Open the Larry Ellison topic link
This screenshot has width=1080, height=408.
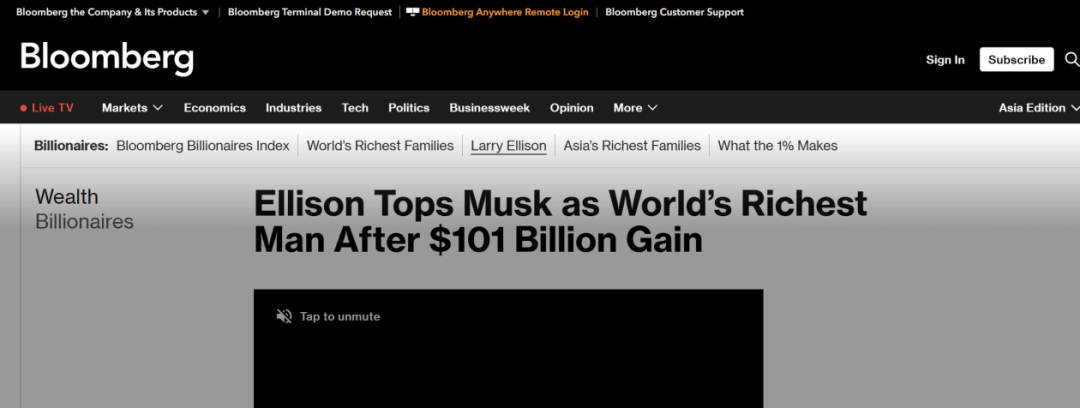pos(508,145)
